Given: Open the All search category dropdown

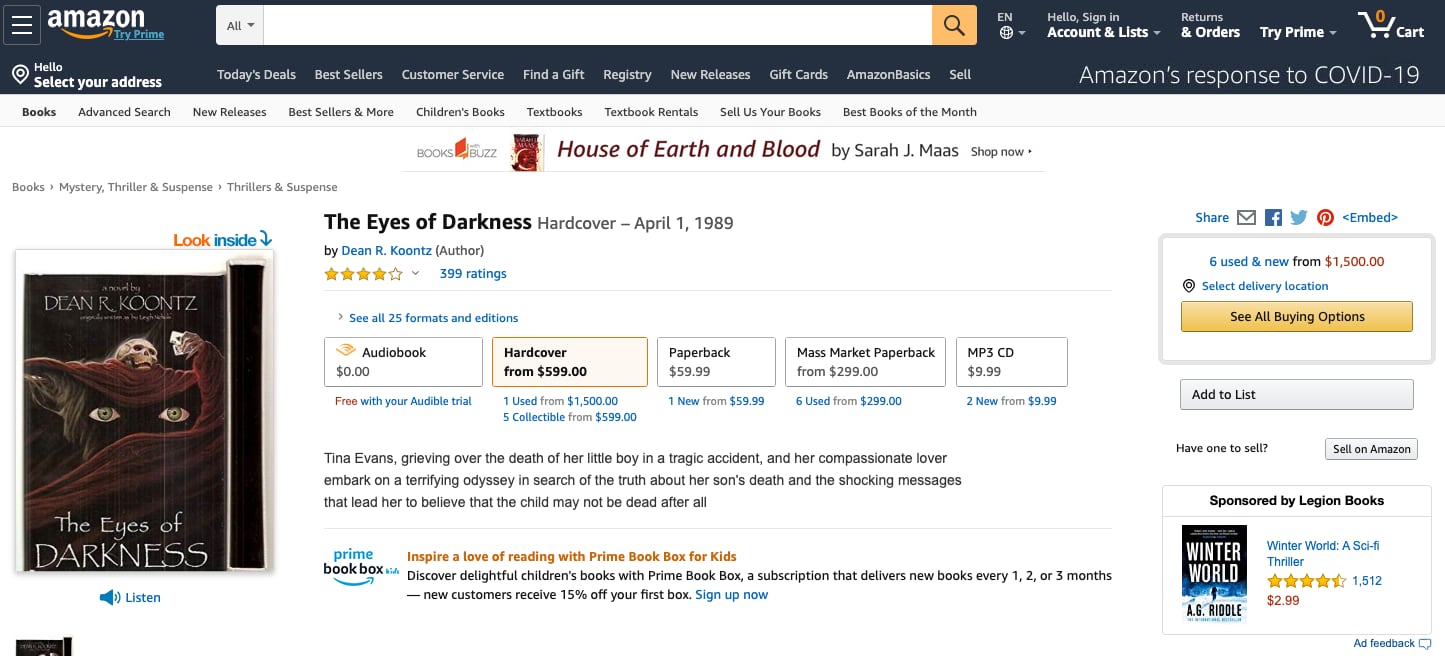Looking at the screenshot, I should [x=240, y=26].
